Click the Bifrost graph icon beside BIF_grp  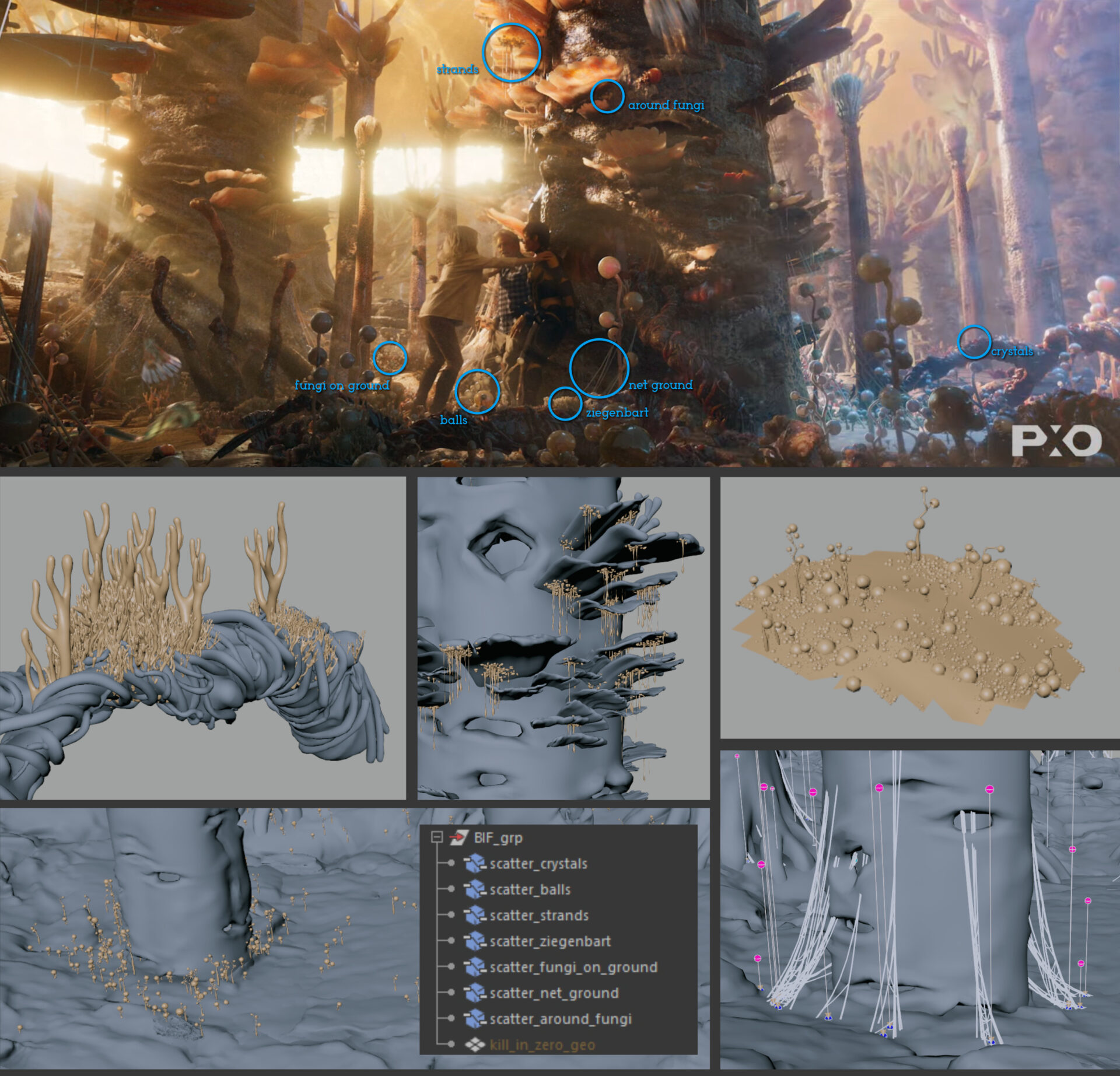point(460,838)
